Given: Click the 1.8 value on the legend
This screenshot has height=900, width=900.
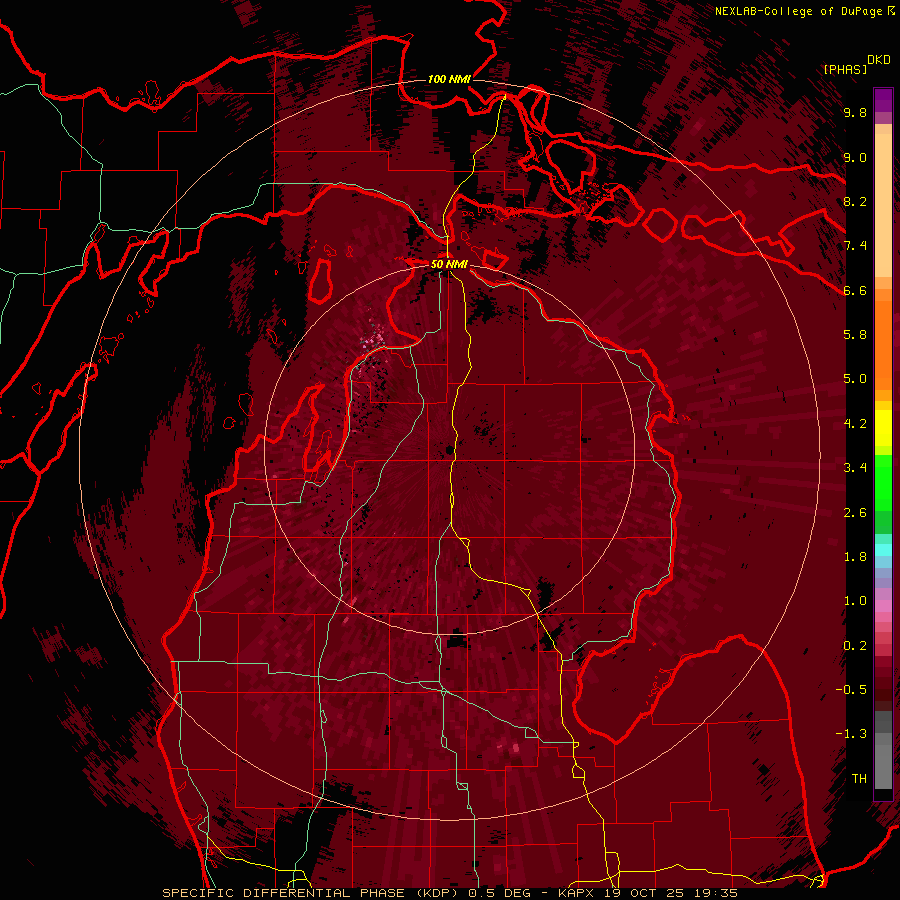Looking at the screenshot, I should point(855,557).
